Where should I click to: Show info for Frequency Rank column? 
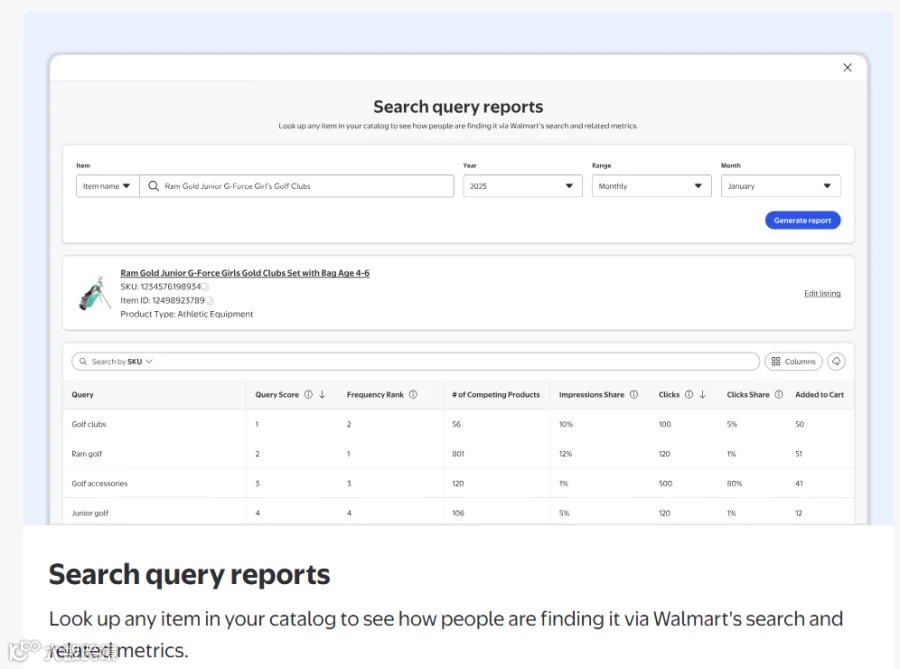(413, 395)
